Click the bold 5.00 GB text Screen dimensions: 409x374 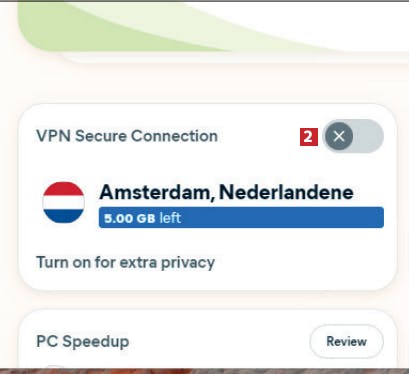coord(130,218)
